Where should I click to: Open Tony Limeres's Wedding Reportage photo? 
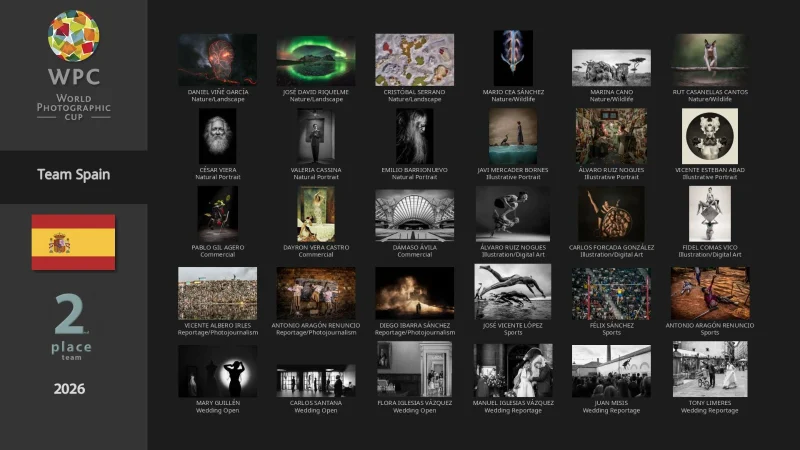point(709,371)
